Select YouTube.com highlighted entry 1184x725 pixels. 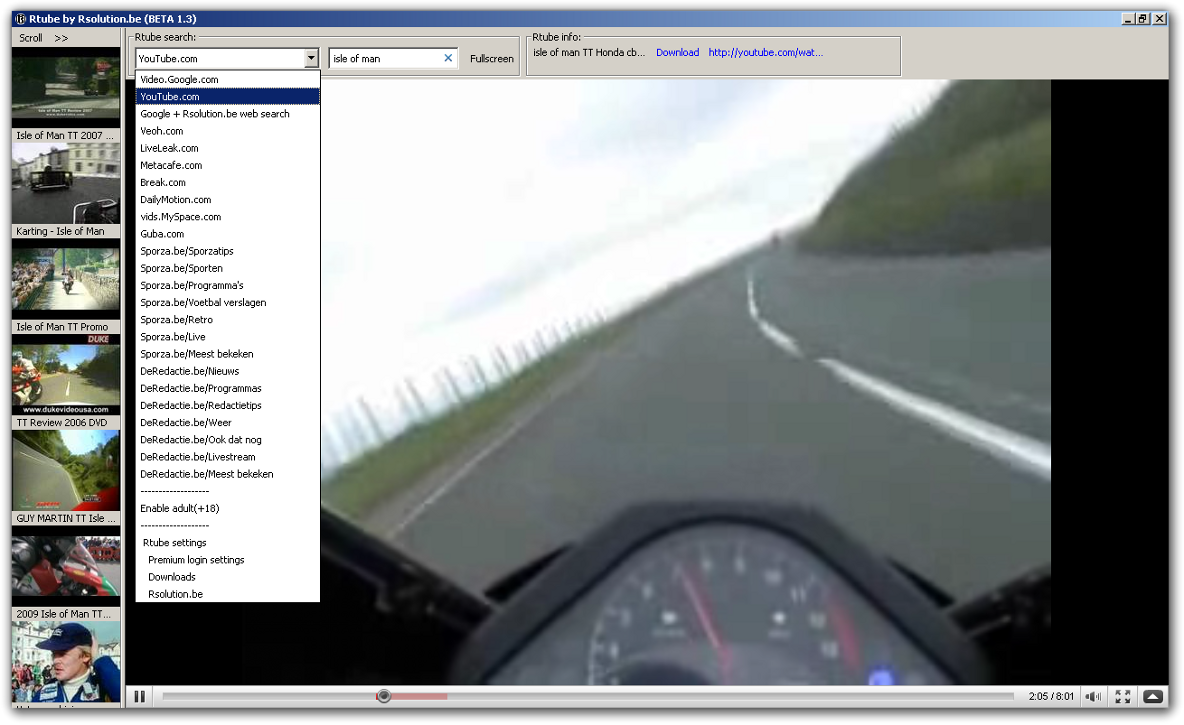pyautogui.click(x=227, y=97)
